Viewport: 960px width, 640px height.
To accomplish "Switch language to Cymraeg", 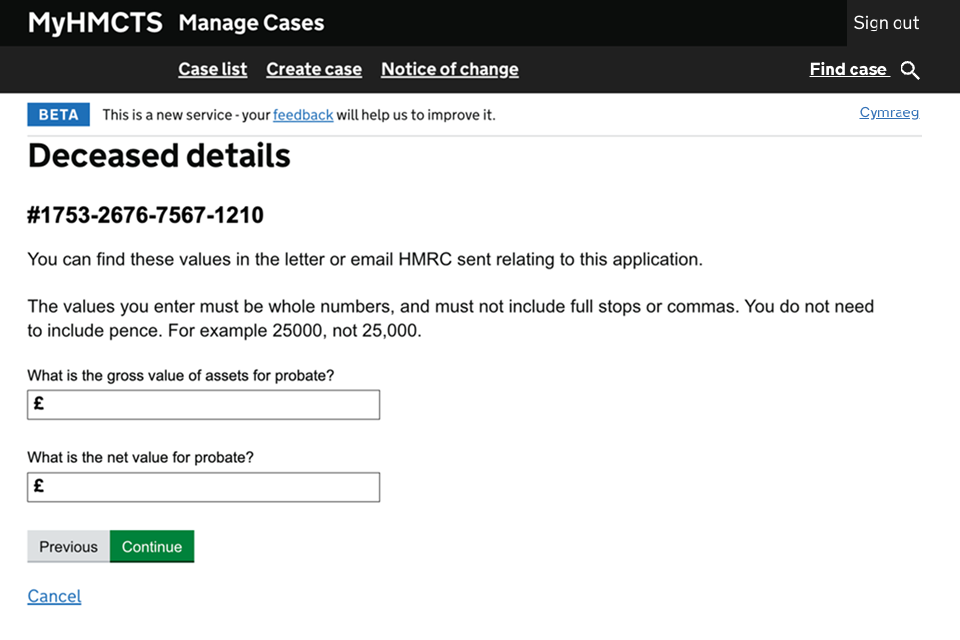I will click(x=889, y=112).
